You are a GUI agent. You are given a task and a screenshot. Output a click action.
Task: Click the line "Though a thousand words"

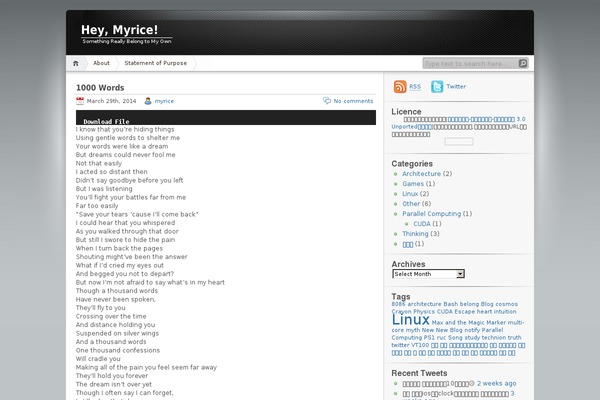(x=117, y=291)
